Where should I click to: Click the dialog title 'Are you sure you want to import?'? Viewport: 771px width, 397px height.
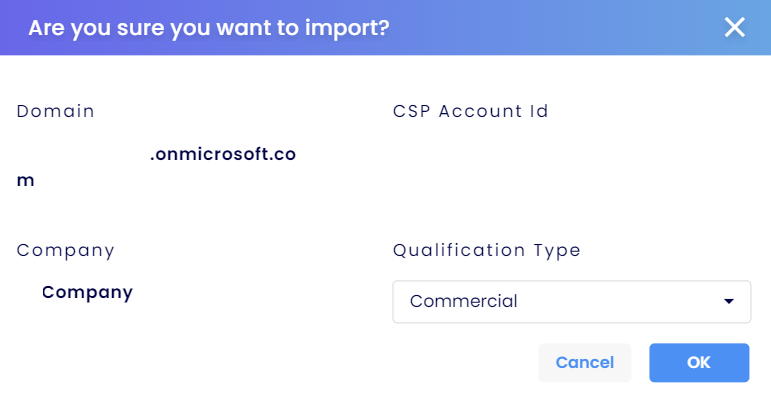[x=209, y=28]
